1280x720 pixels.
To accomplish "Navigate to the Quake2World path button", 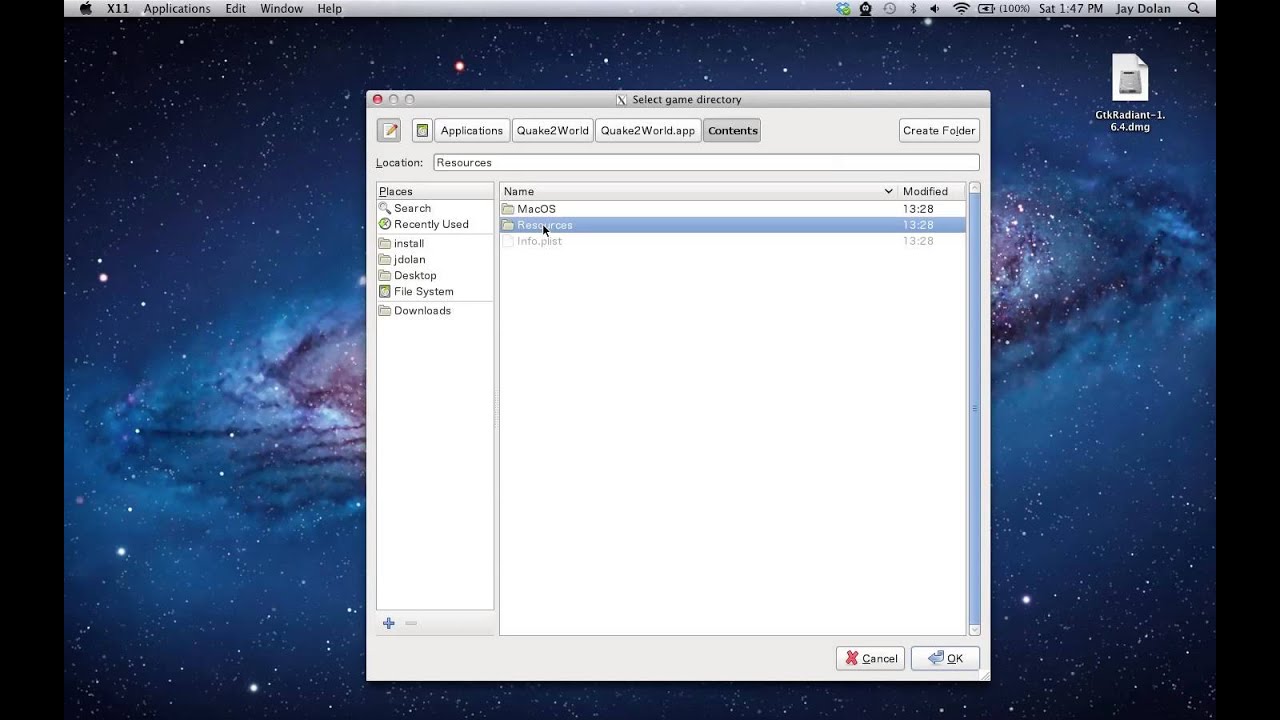I will (552, 130).
